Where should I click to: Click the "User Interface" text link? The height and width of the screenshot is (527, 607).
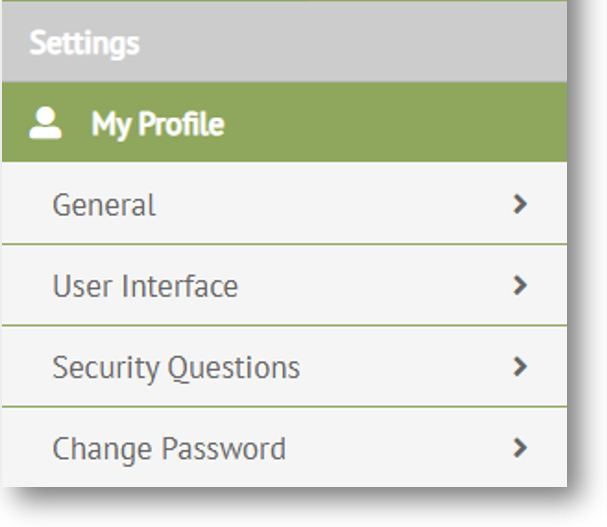coord(145,286)
